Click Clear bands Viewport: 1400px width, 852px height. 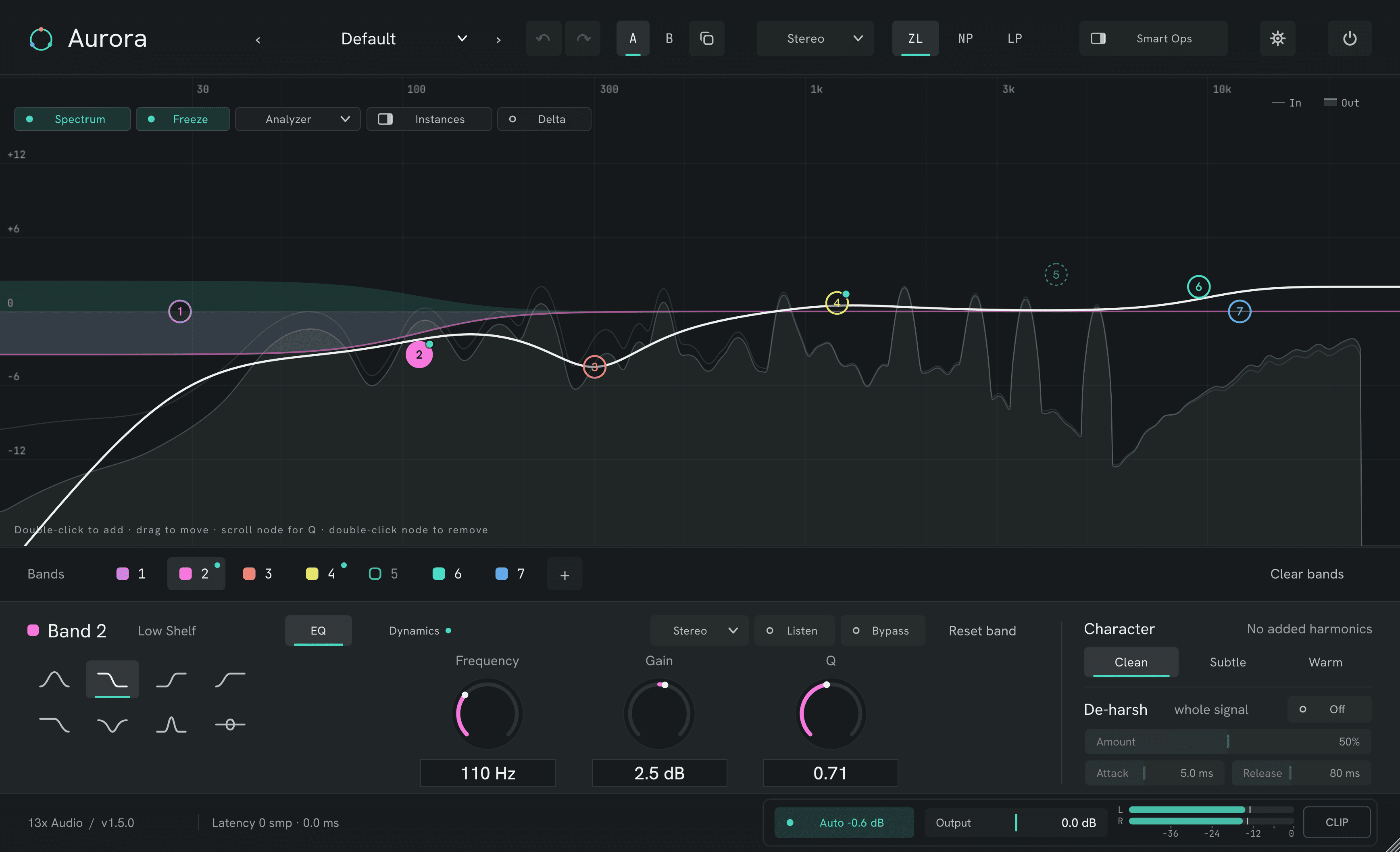[x=1306, y=574]
